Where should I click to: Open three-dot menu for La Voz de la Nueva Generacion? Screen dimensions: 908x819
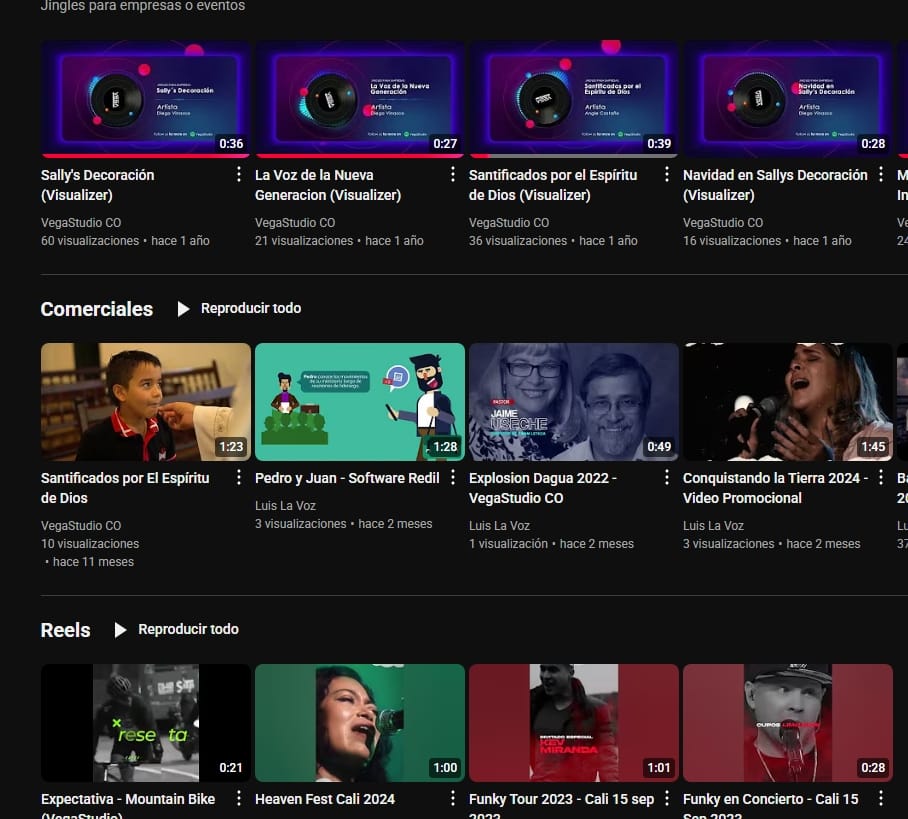[452, 175]
